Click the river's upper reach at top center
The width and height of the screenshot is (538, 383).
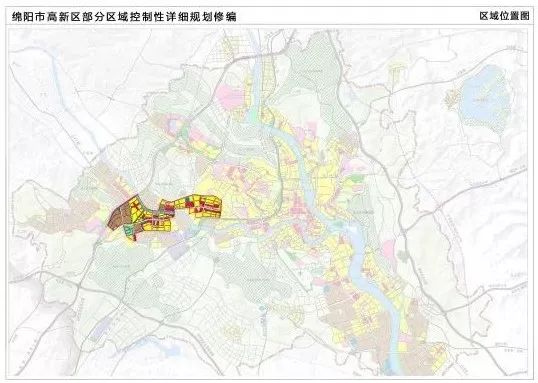[x=257, y=82]
